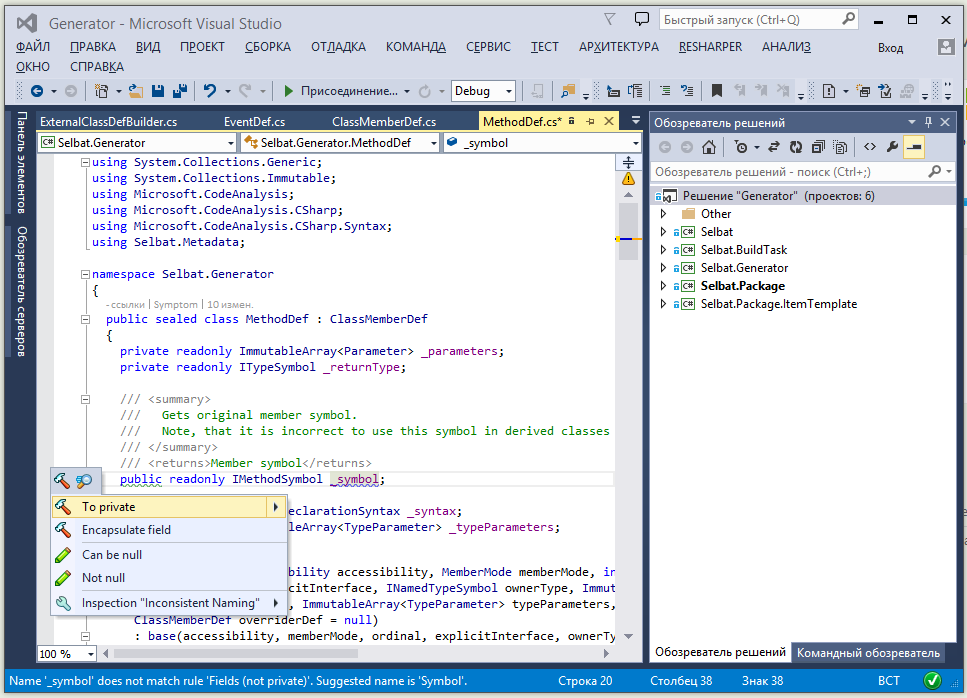Screen dimensions: 967x698
Task: Click the magnifier ReSharper icon above the popup menu
Action: coord(84,481)
